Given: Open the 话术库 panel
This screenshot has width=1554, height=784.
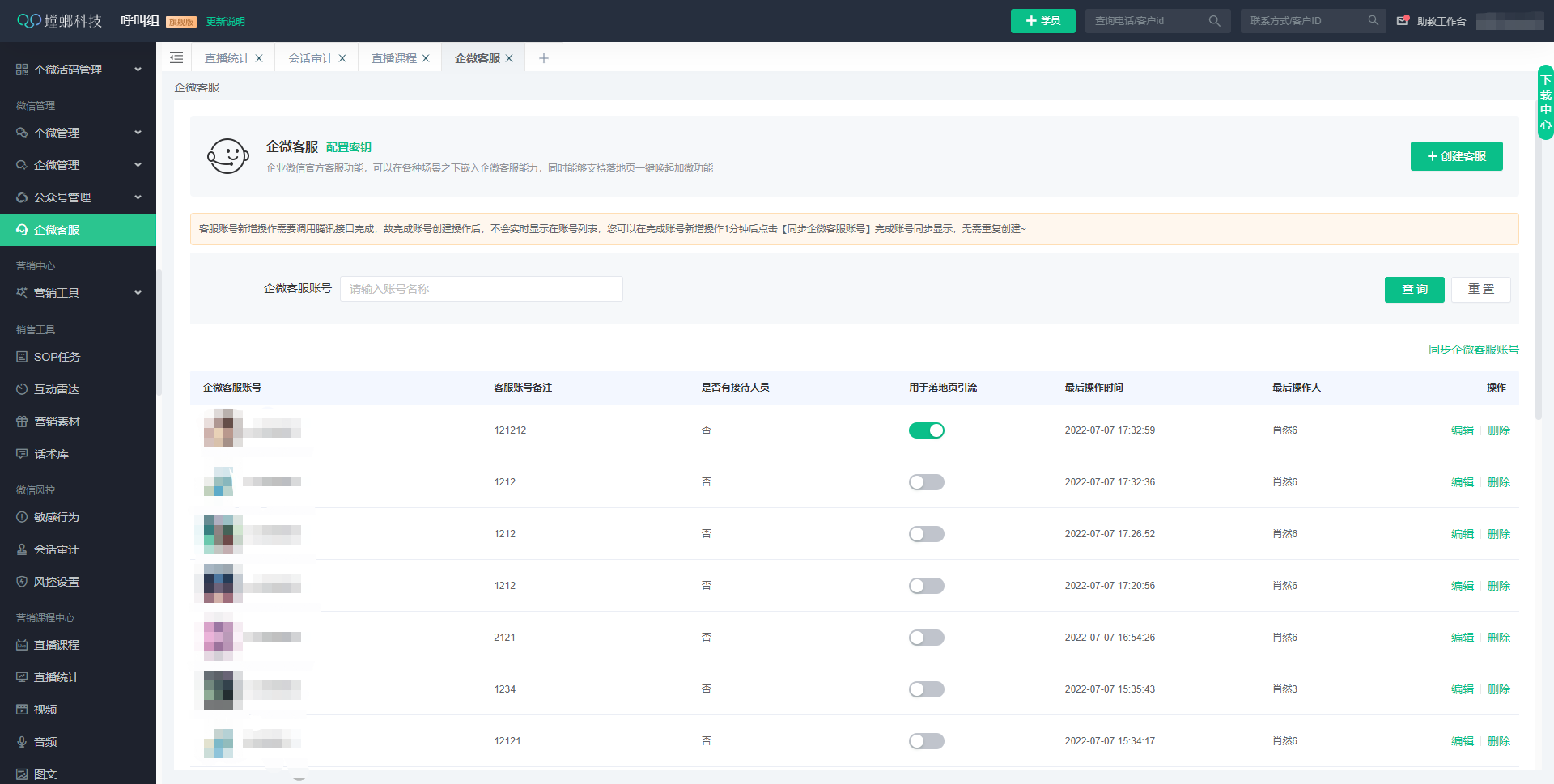Looking at the screenshot, I should [53, 454].
